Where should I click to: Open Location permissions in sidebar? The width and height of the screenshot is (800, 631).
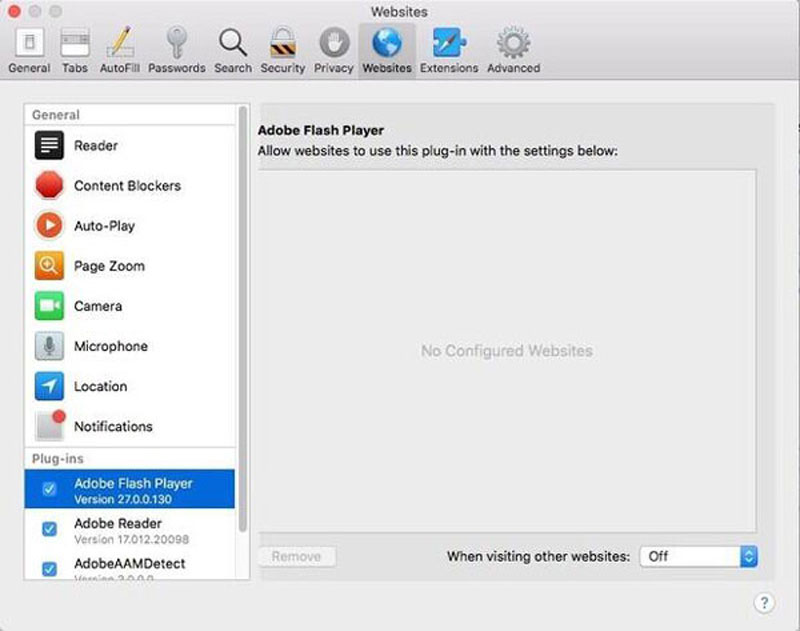[100, 386]
